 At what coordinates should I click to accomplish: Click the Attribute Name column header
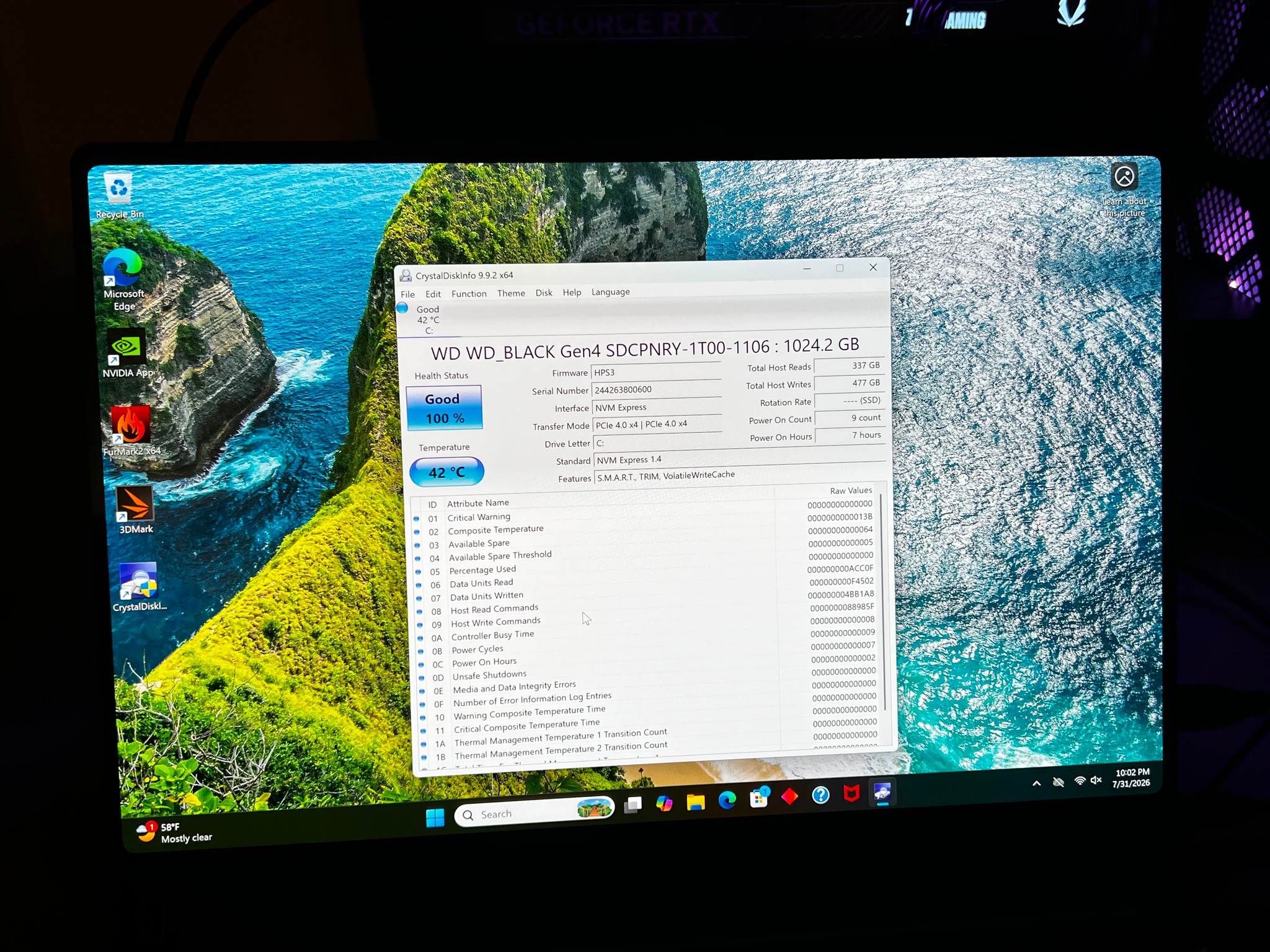click(x=478, y=503)
